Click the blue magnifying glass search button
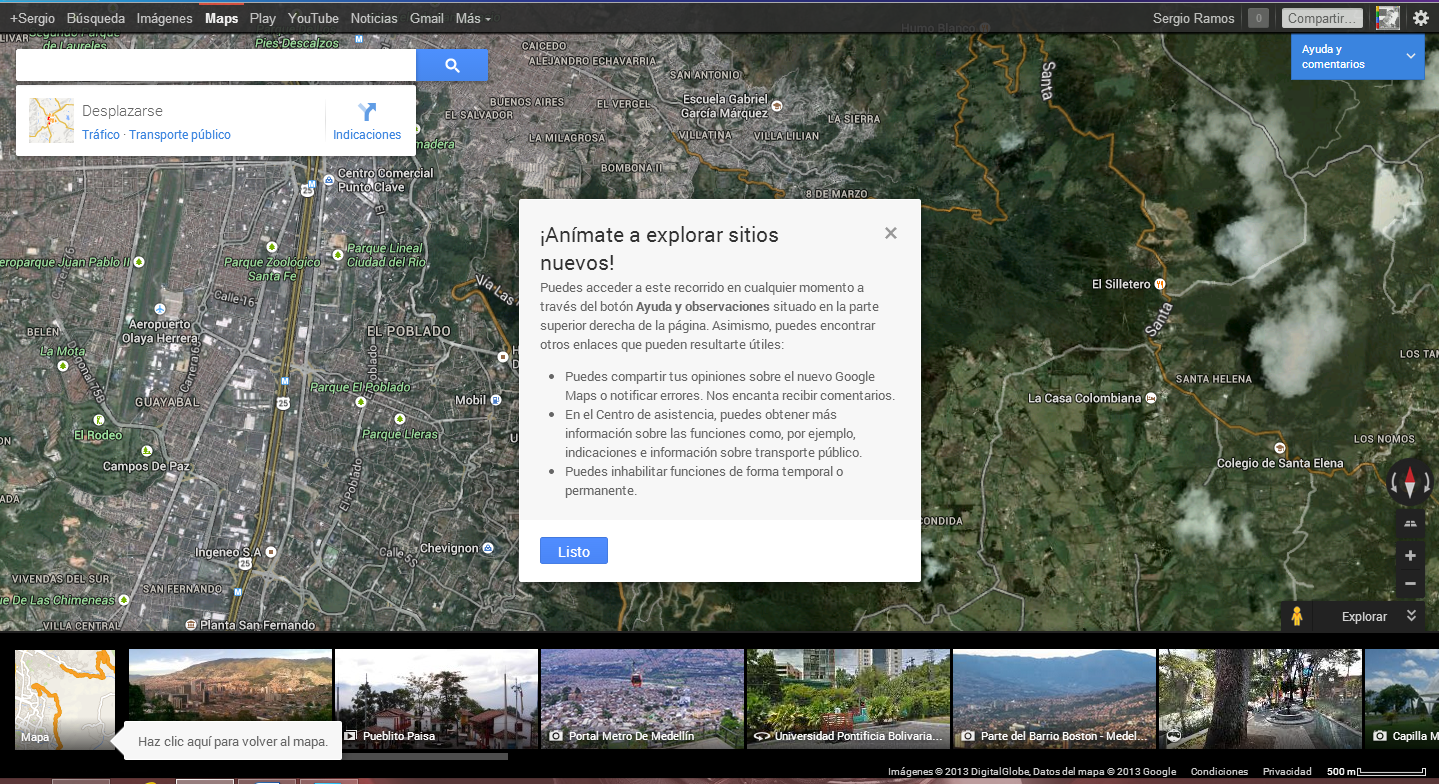The image size is (1439, 784). pyautogui.click(x=451, y=66)
